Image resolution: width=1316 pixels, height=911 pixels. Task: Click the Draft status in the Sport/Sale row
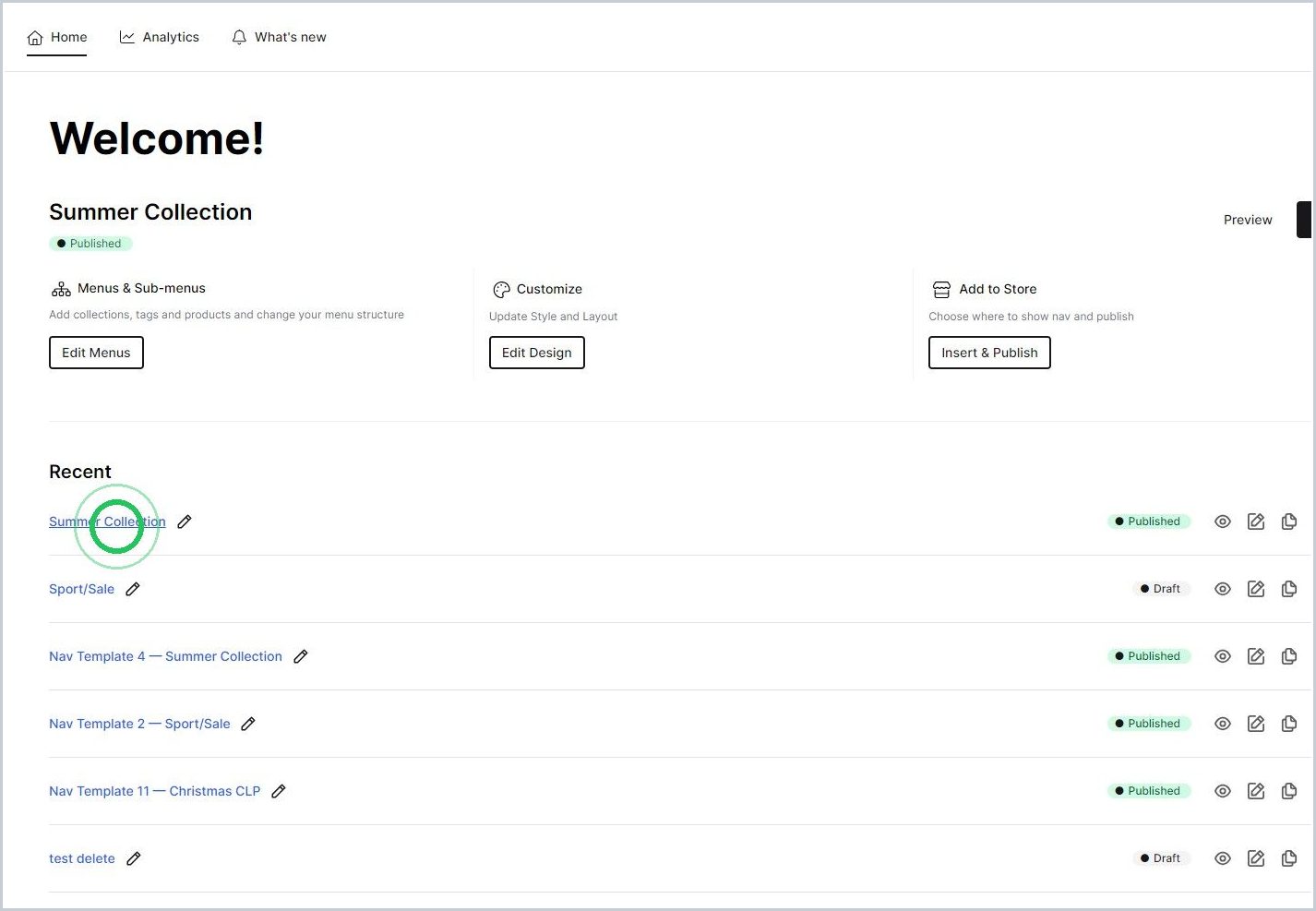[1161, 589]
